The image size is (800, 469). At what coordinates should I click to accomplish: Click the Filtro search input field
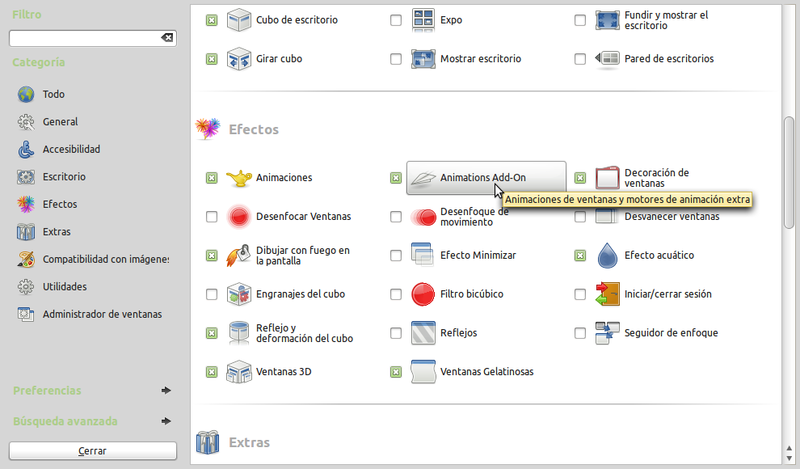(x=84, y=38)
